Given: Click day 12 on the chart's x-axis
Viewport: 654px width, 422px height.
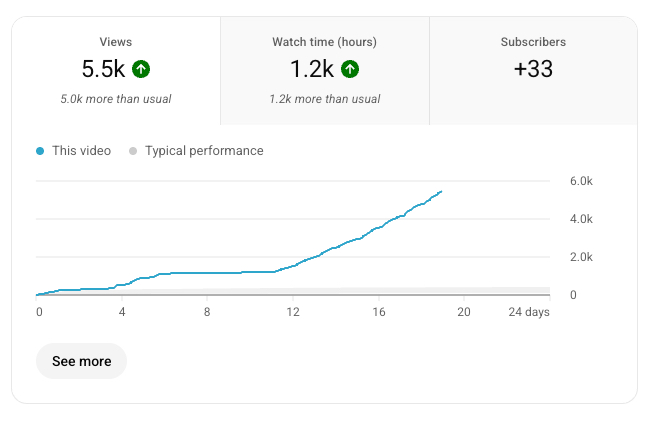Looking at the screenshot, I should (x=293, y=312).
